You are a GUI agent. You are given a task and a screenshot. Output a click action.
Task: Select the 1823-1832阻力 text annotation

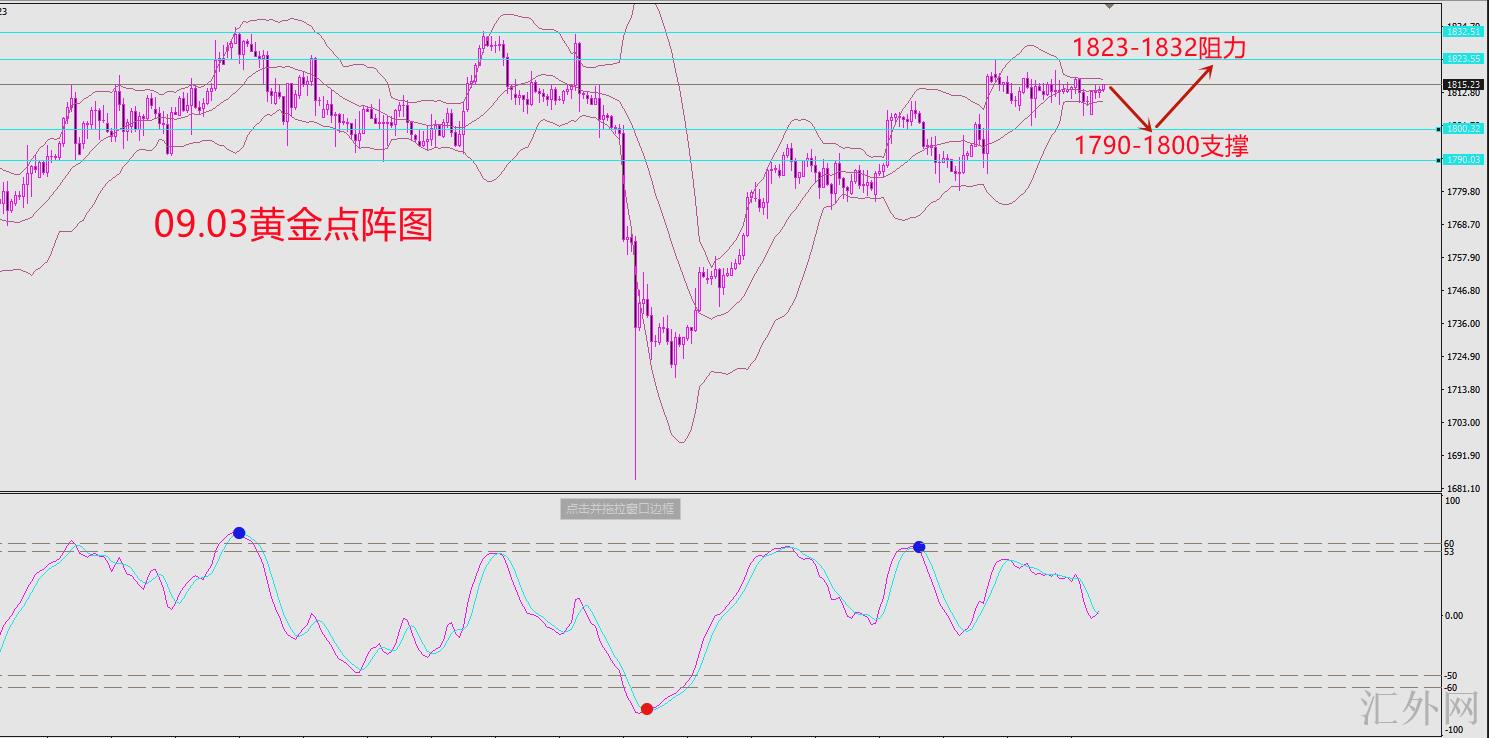pos(1159,47)
